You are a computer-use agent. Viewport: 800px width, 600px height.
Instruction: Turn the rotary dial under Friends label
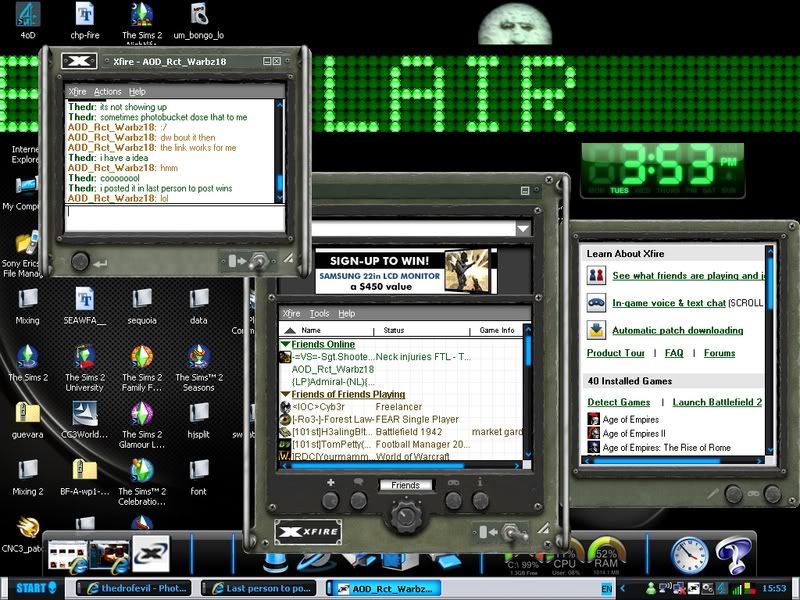coord(406,515)
